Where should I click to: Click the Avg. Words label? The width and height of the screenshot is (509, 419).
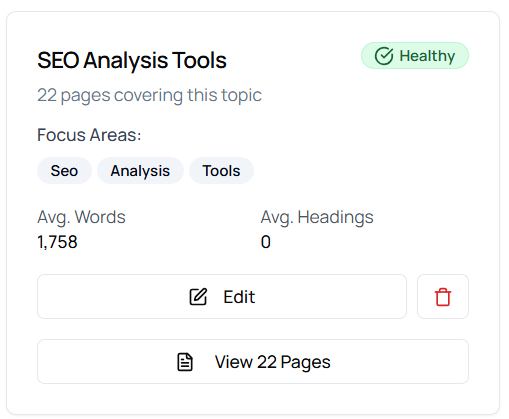point(81,217)
